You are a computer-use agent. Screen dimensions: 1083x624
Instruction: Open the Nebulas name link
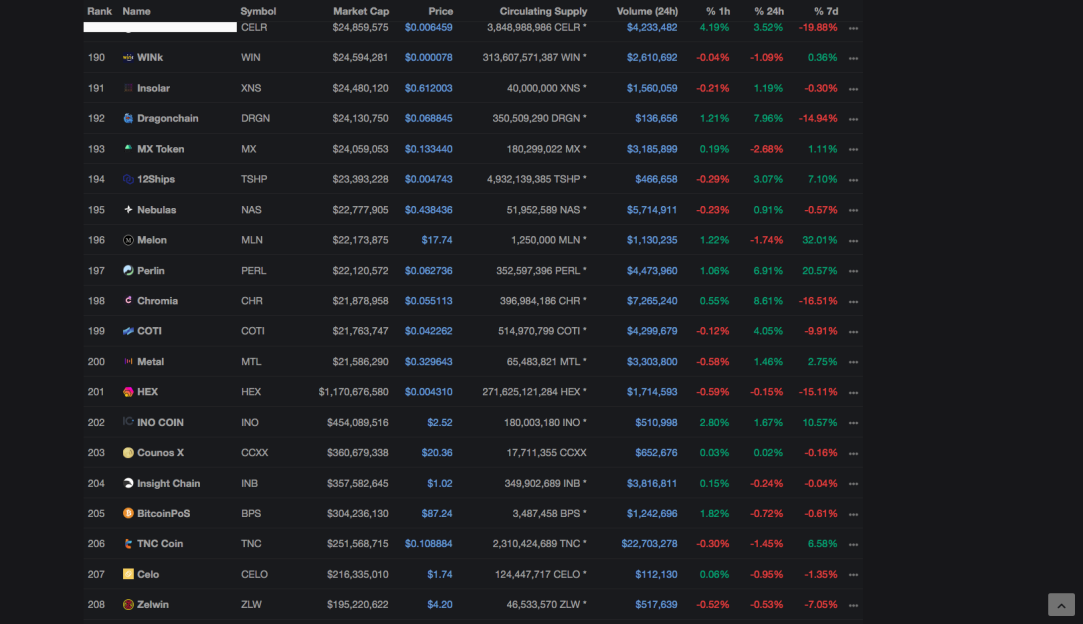tap(157, 209)
